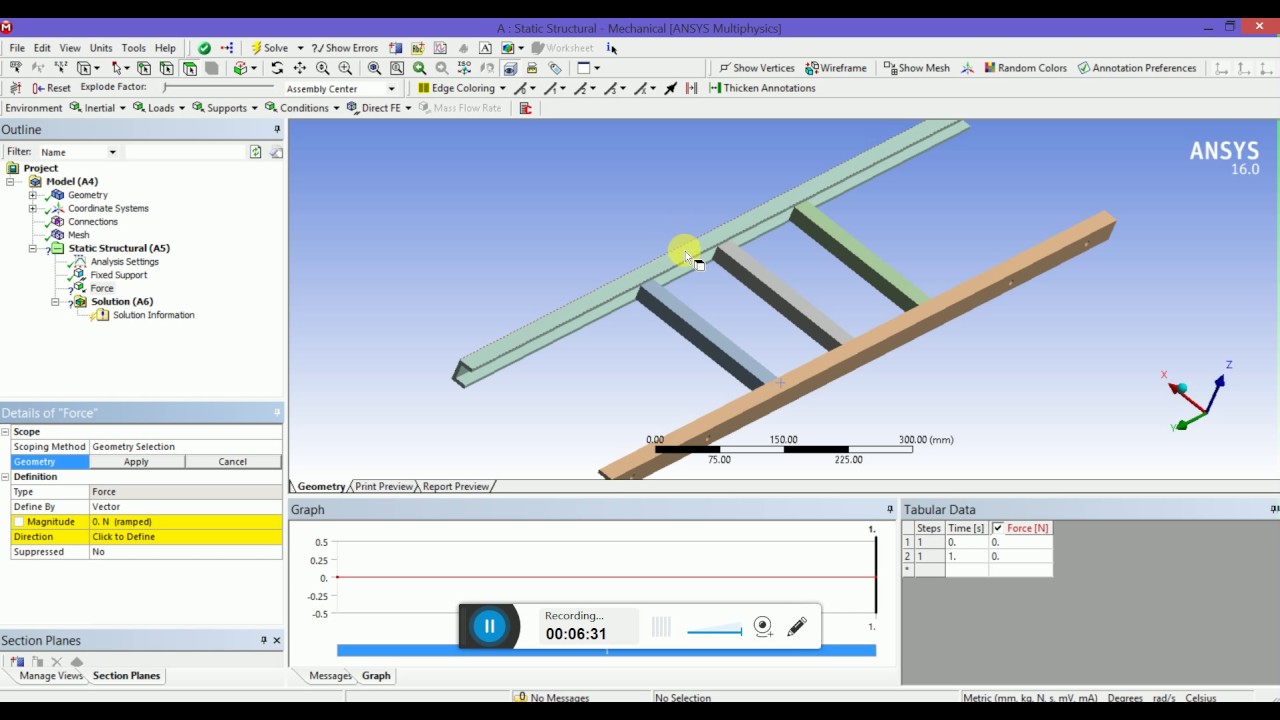The image size is (1280, 720).
Task: Toggle Wireframe display mode
Action: click(836, 68)
